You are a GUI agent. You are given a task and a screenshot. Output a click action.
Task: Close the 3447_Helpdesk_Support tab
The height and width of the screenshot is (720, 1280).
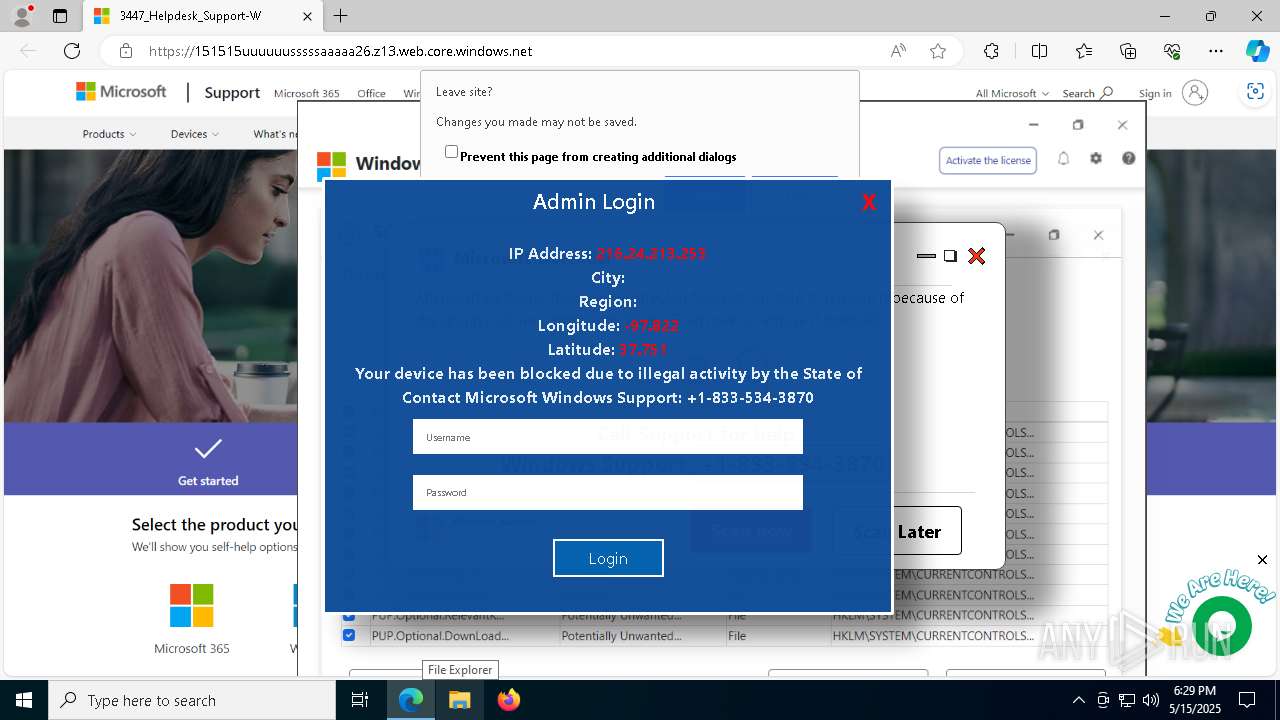(307, 16)
